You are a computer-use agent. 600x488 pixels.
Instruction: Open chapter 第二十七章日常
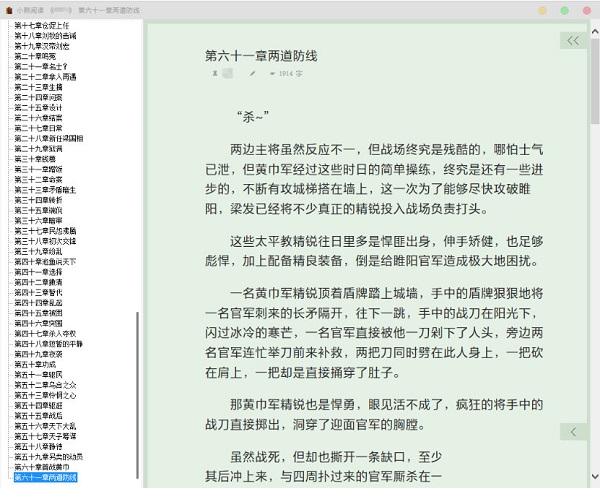[x=38, y=128]
